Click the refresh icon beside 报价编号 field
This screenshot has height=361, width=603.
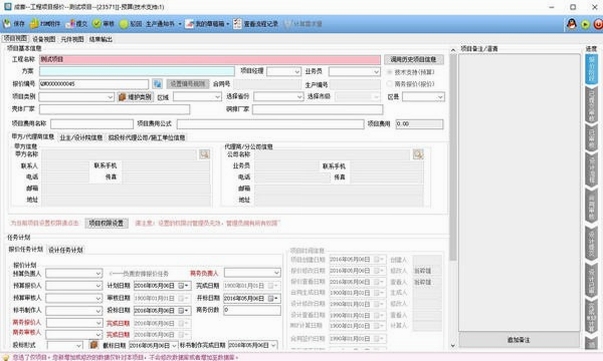coord(157,83)
